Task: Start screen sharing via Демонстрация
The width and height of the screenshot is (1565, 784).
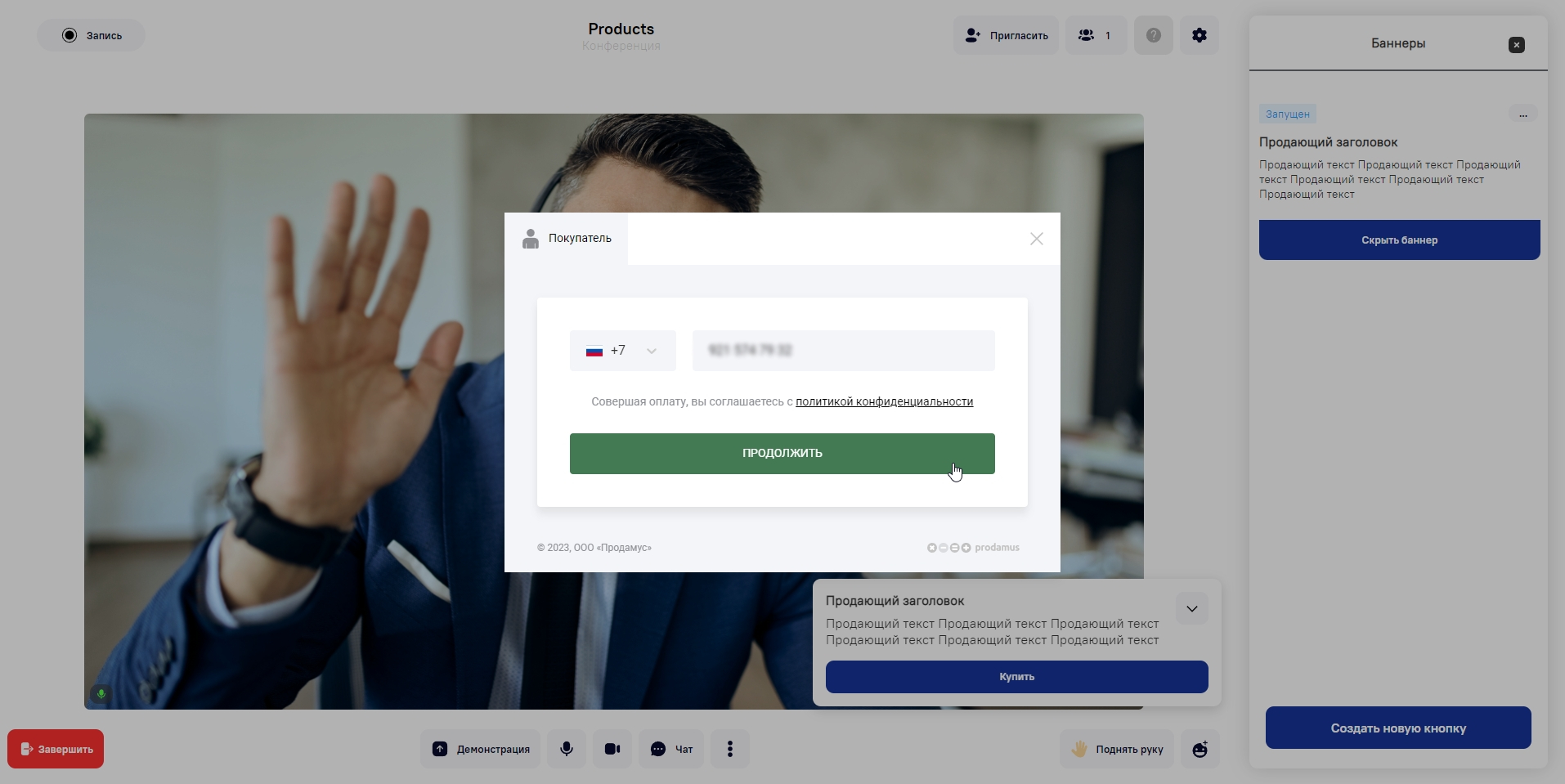Action: click(481, 749)
